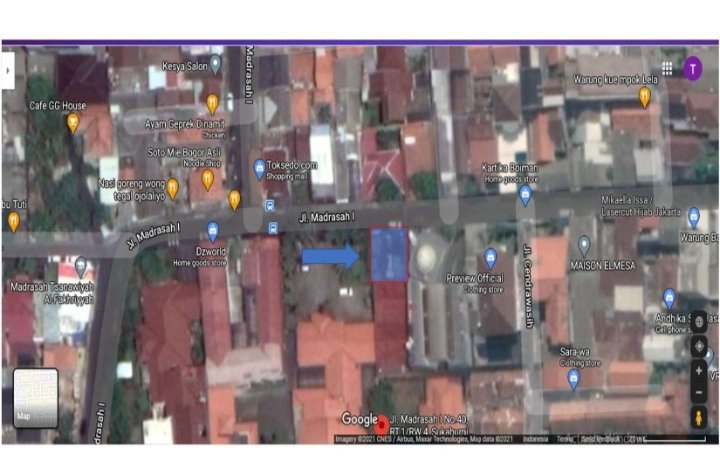Screen dimensions: 720x473
Task: Switch to Map layer thumbnail
Action: click(x=35, y=397)
